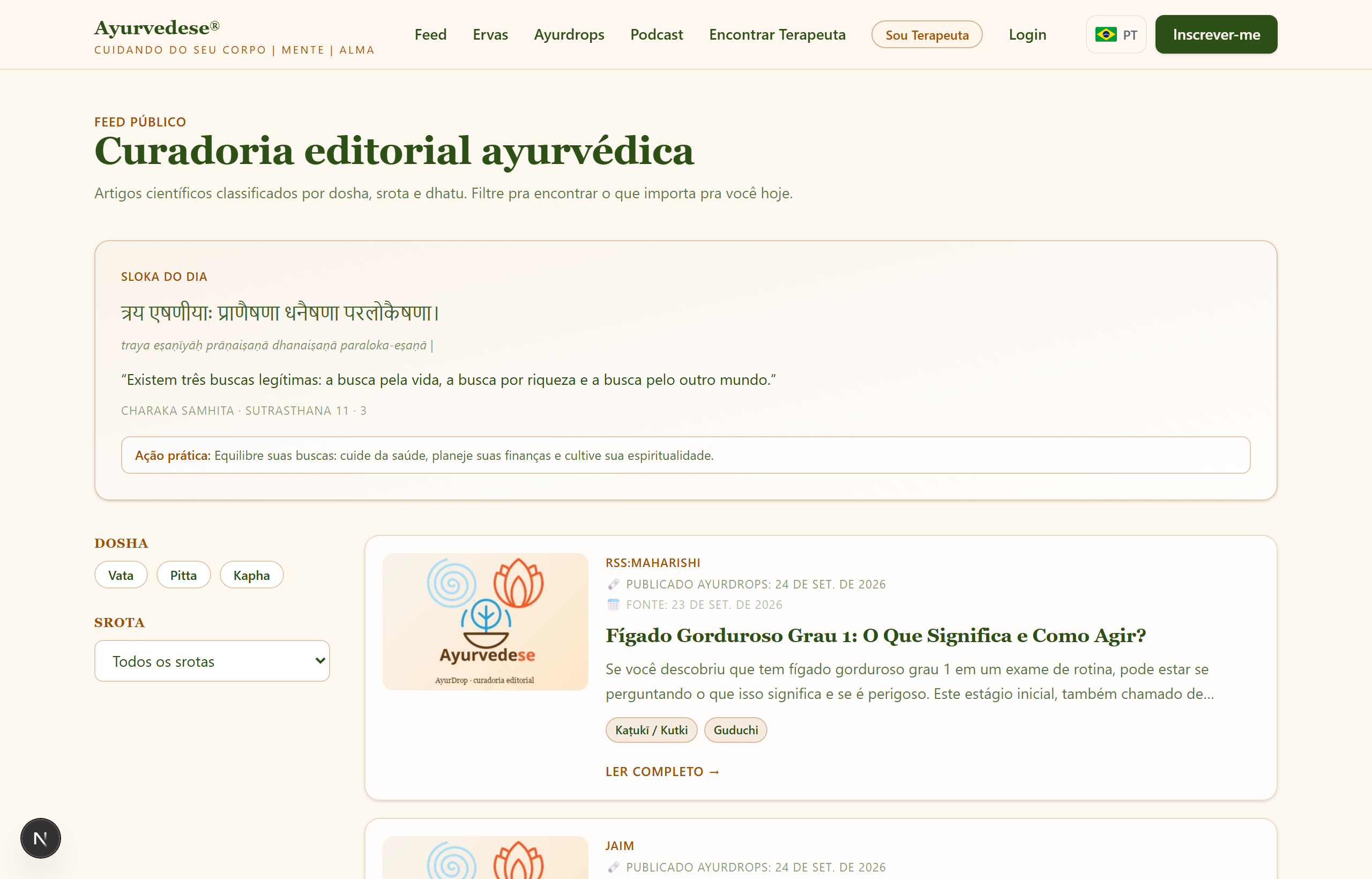Open the JAIM article thumbnail
Screen dimensions: 1372x879
click(485, 858)
